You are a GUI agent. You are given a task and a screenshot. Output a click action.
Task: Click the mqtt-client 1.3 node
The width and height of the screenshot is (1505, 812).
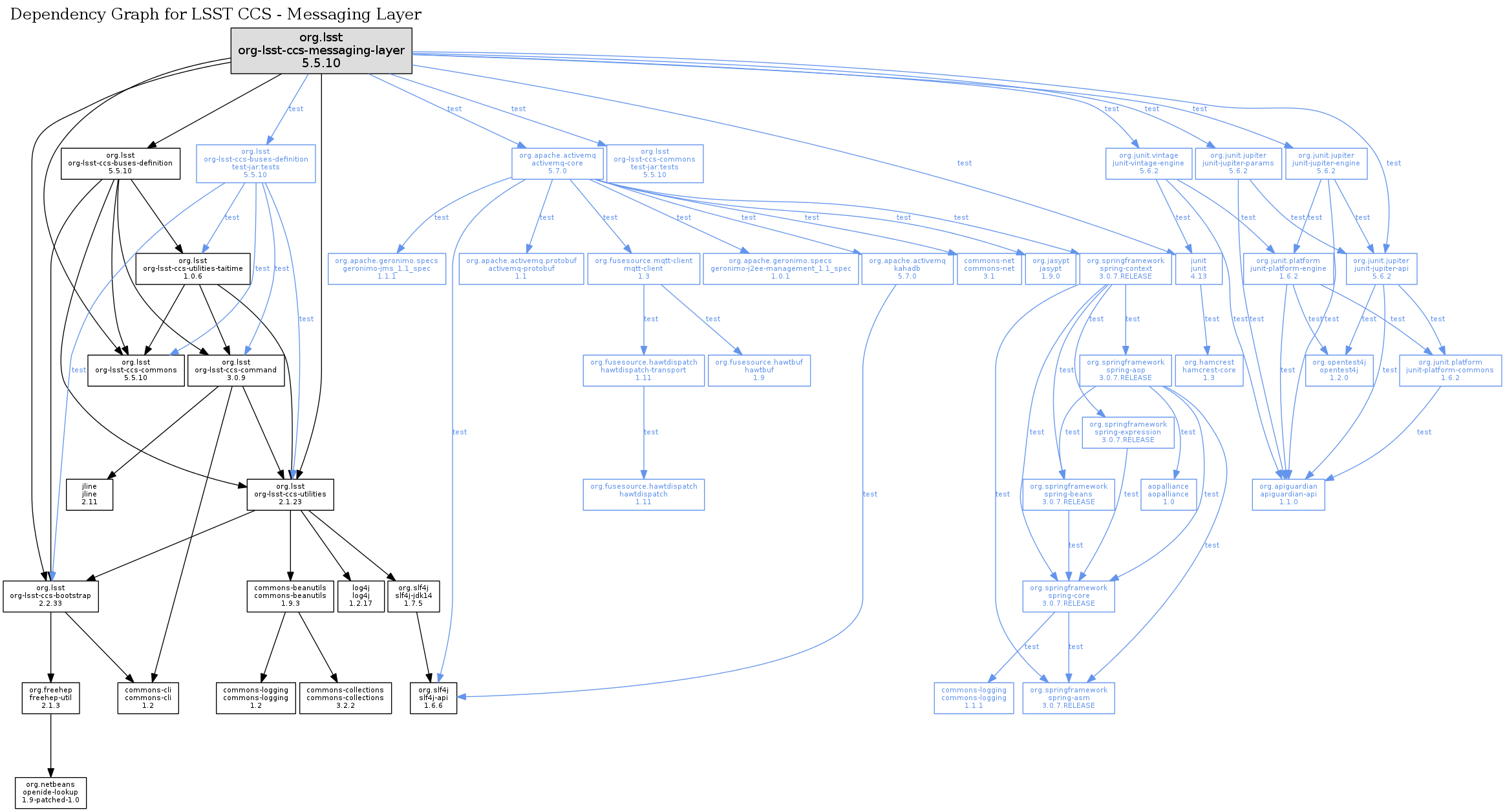(x=643, y=269)
